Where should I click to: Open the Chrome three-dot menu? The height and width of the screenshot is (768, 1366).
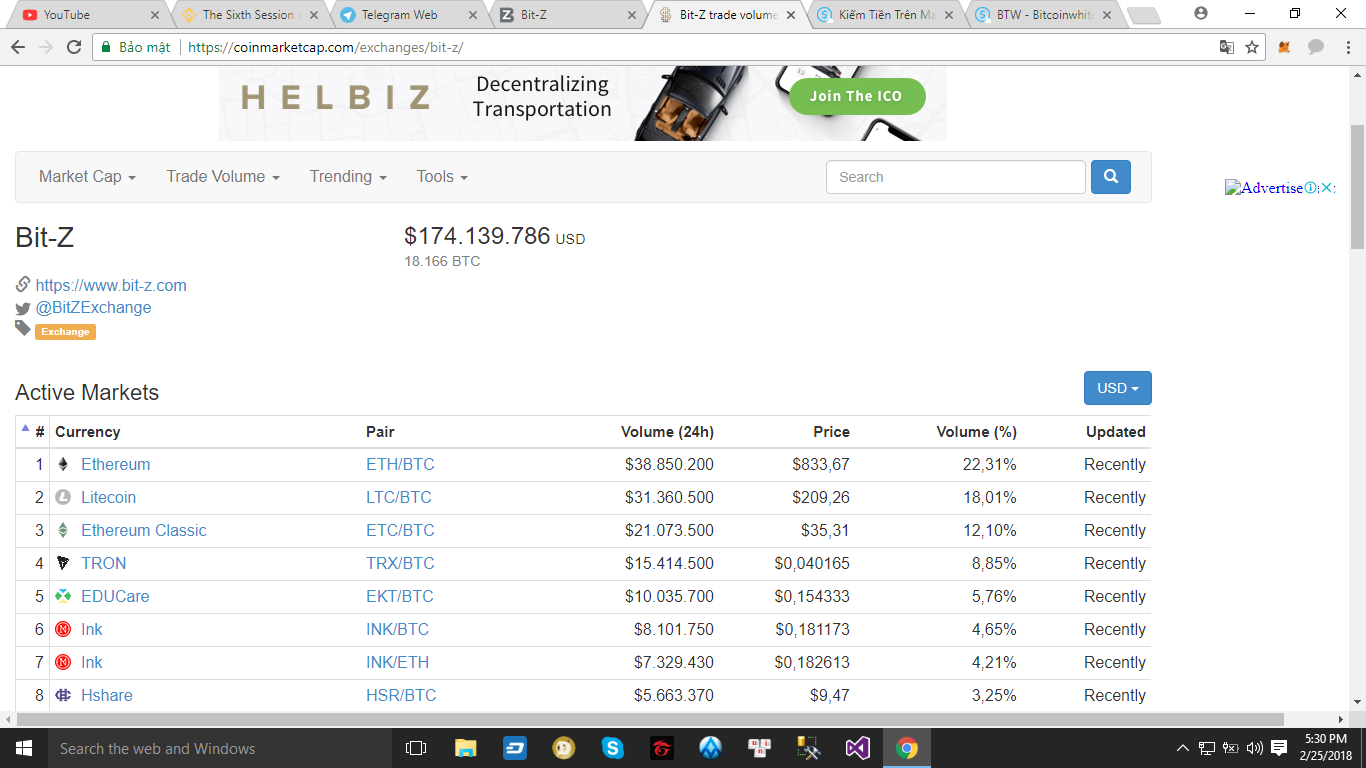1347,47
